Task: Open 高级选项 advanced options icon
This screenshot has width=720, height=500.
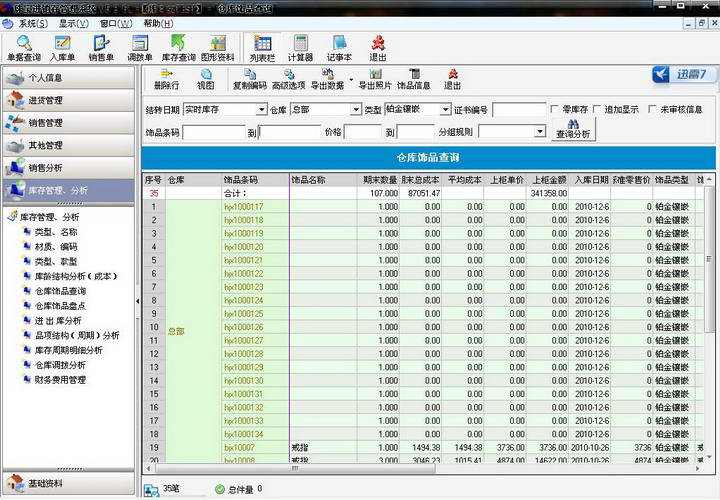Action: coord(288,79)
